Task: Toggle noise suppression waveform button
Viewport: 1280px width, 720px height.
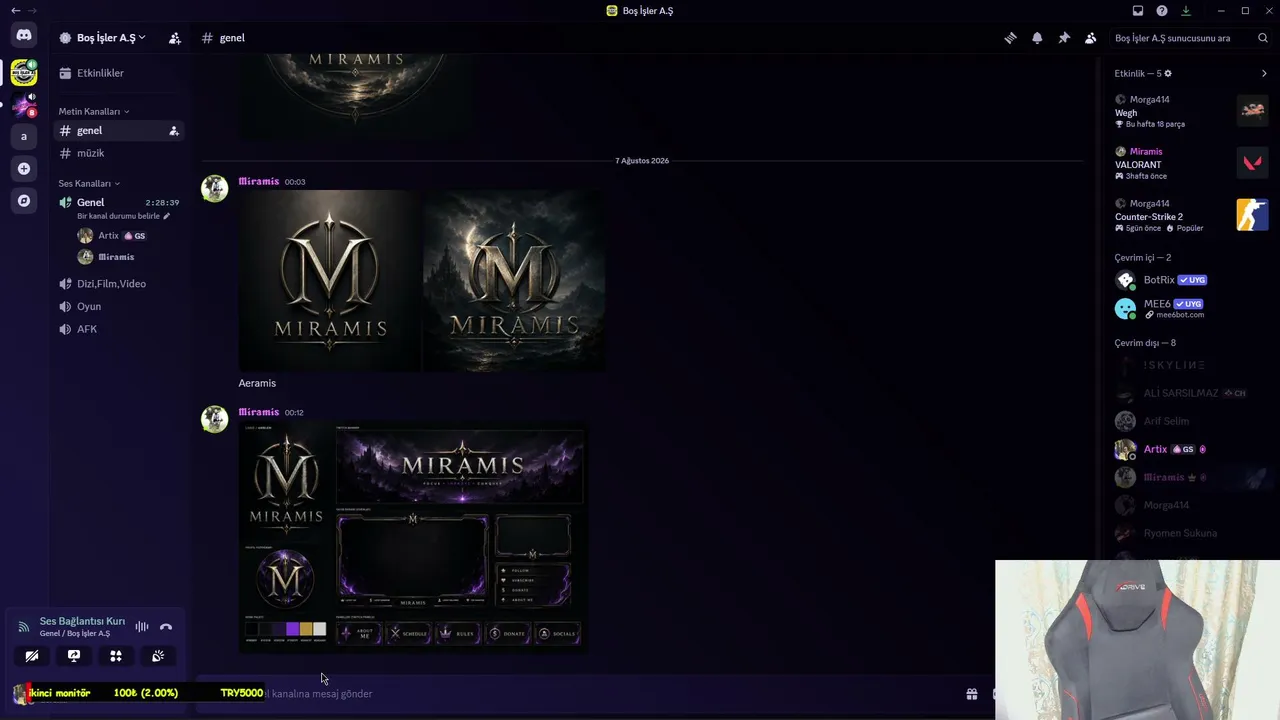Action: (142, 627)
